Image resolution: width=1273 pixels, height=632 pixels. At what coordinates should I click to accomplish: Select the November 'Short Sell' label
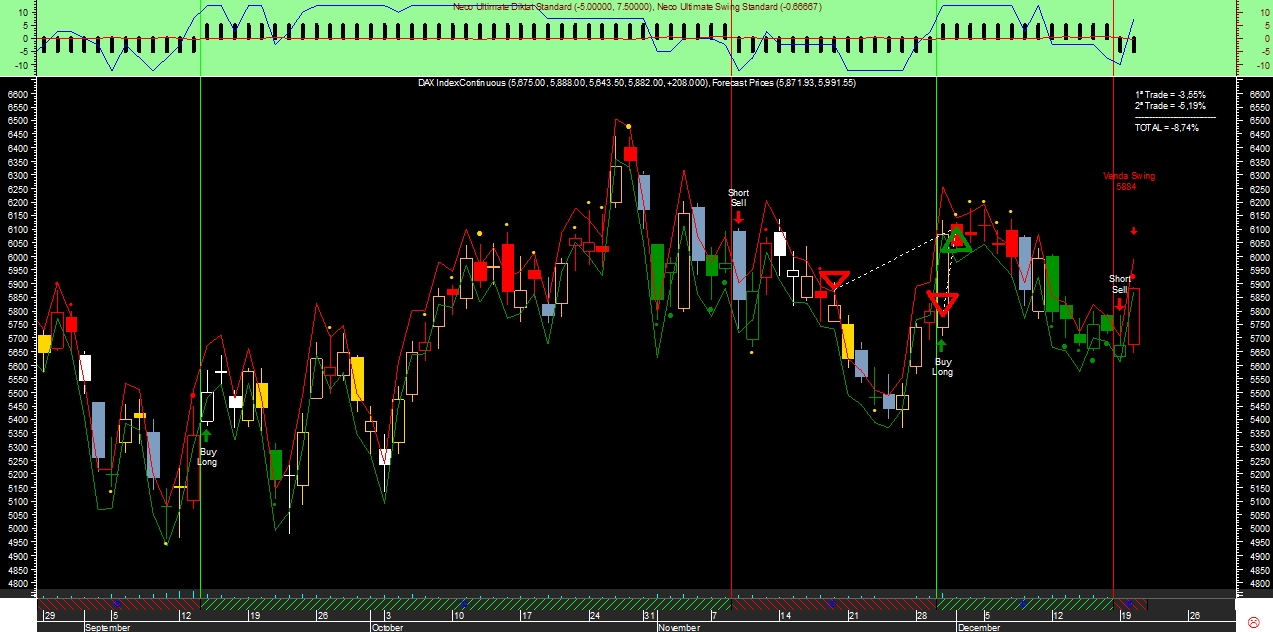coord(738,198)
